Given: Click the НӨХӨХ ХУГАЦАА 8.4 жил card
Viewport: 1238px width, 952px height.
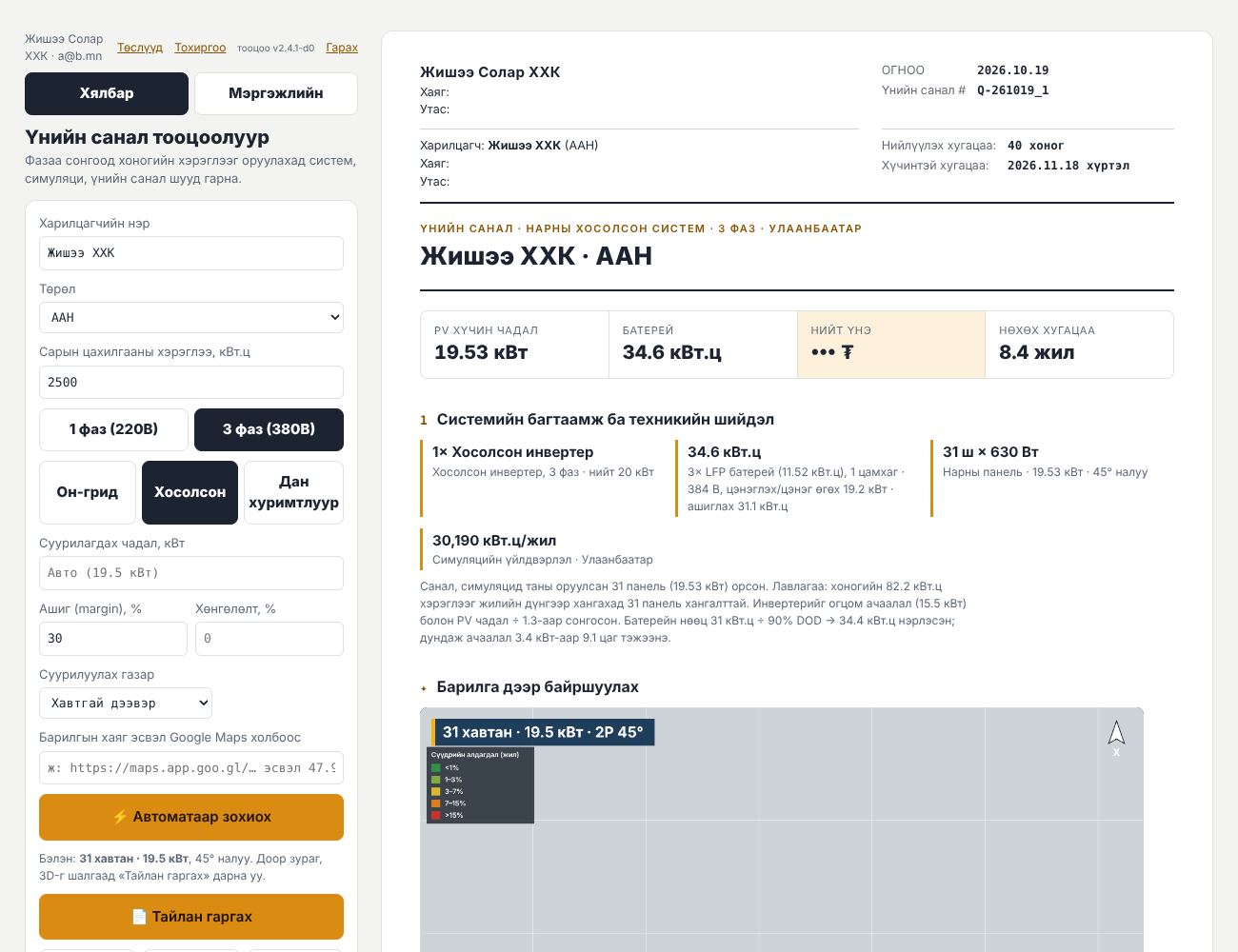Looking at the screenshot, I should click(1079, 345).
